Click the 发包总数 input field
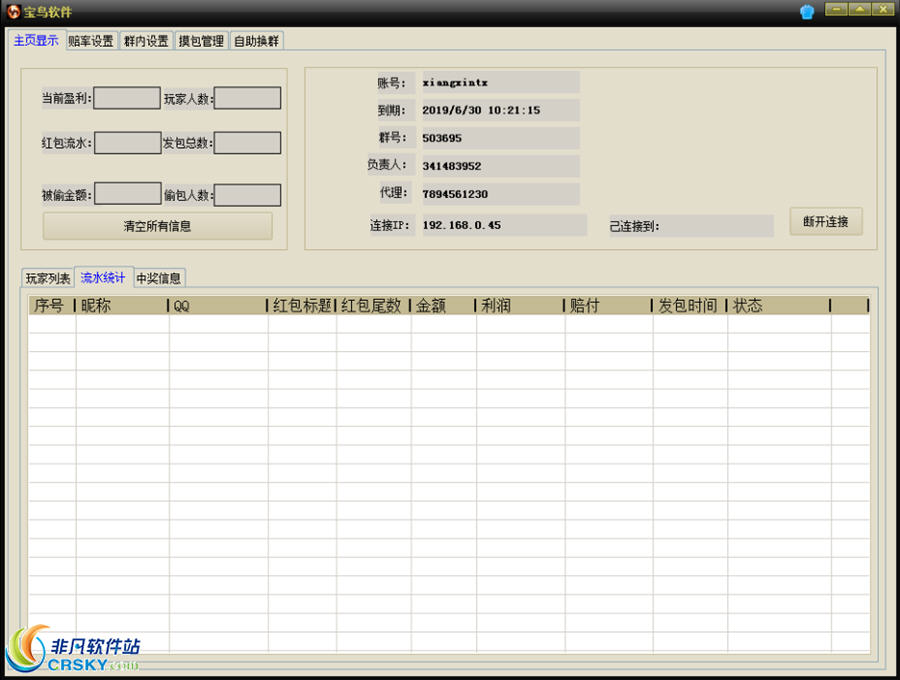This screenshot has width=900, height=680. (x=247, y=143)
